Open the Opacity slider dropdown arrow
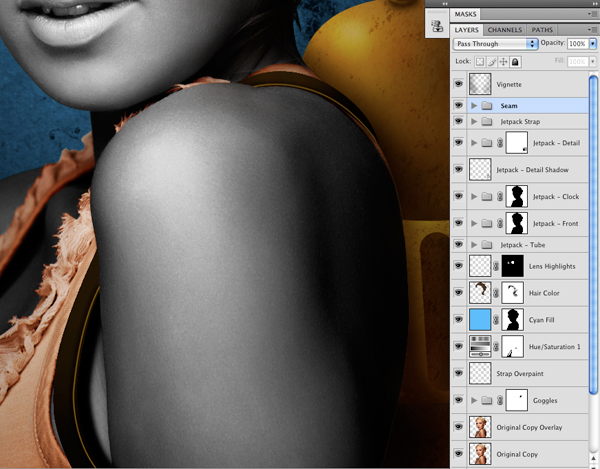Viewport: 600px width, 469px height. coord(593,44)
